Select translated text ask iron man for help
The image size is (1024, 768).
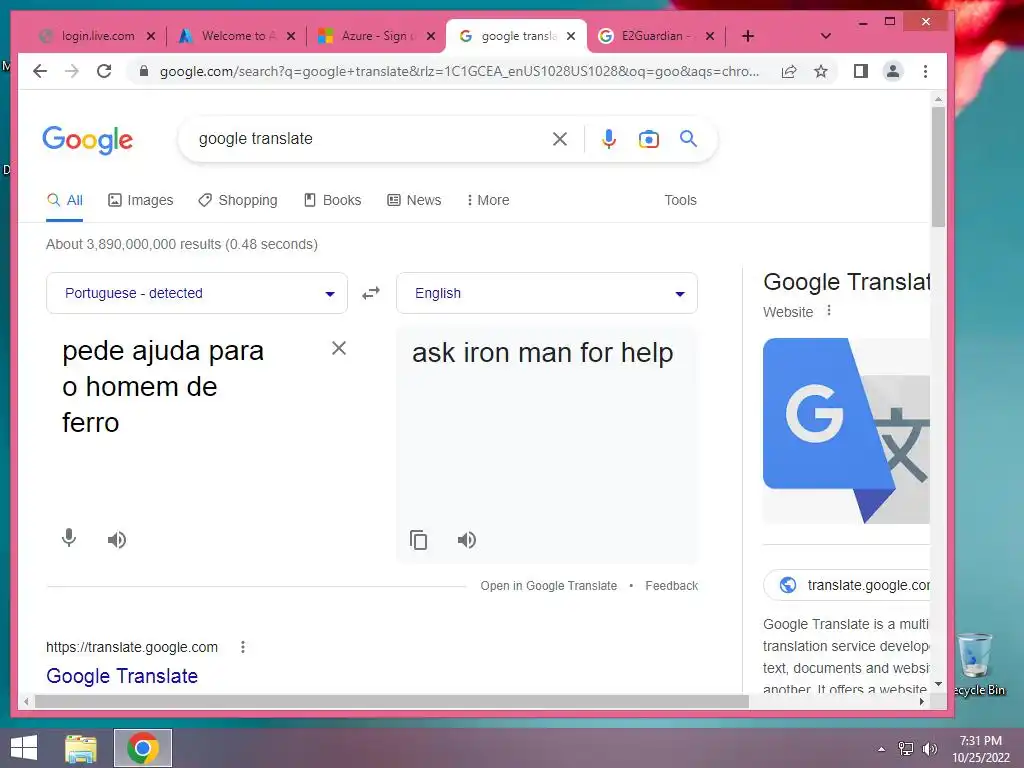[x=543, y=353]
